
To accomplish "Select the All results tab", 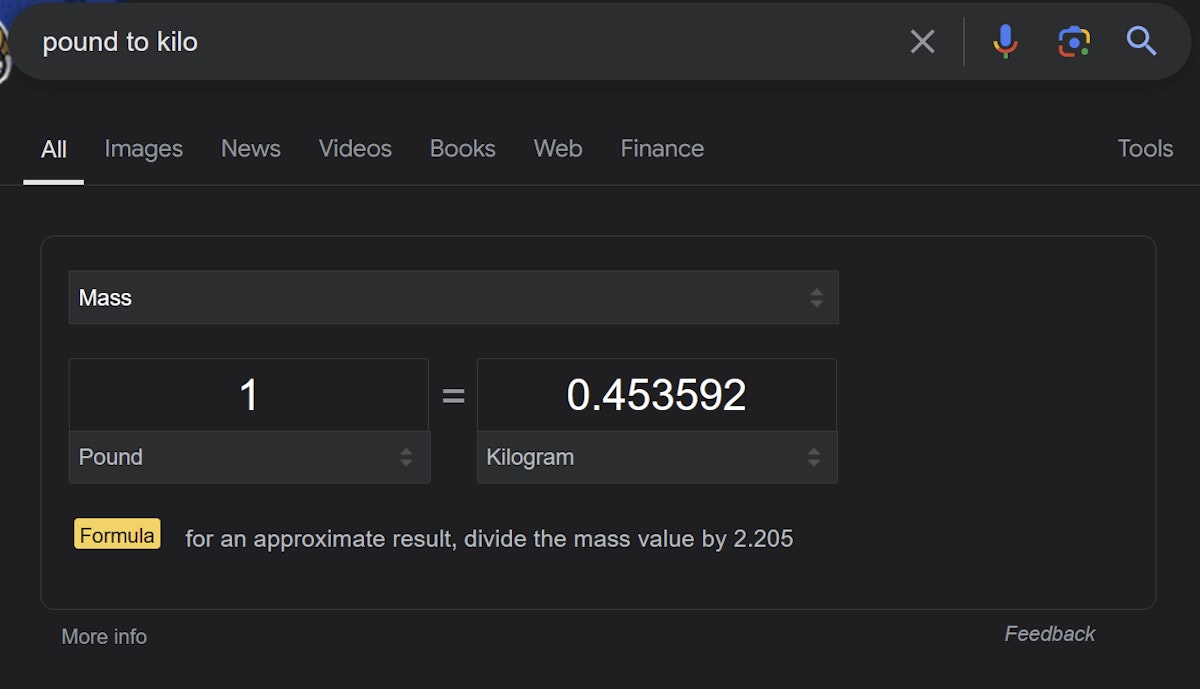I will 54,149.
